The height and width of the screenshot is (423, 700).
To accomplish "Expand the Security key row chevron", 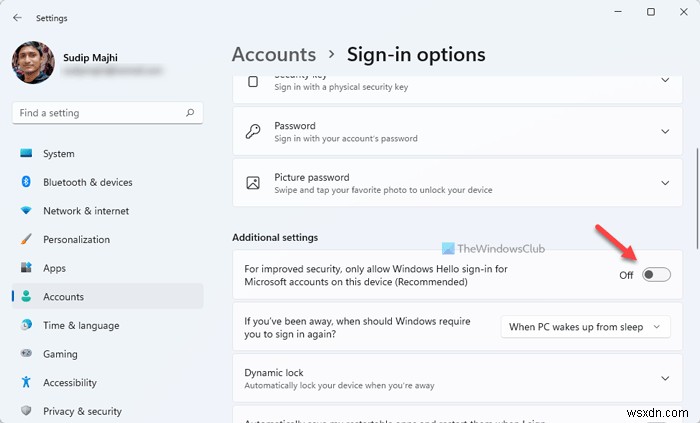I will coord(665,80).
